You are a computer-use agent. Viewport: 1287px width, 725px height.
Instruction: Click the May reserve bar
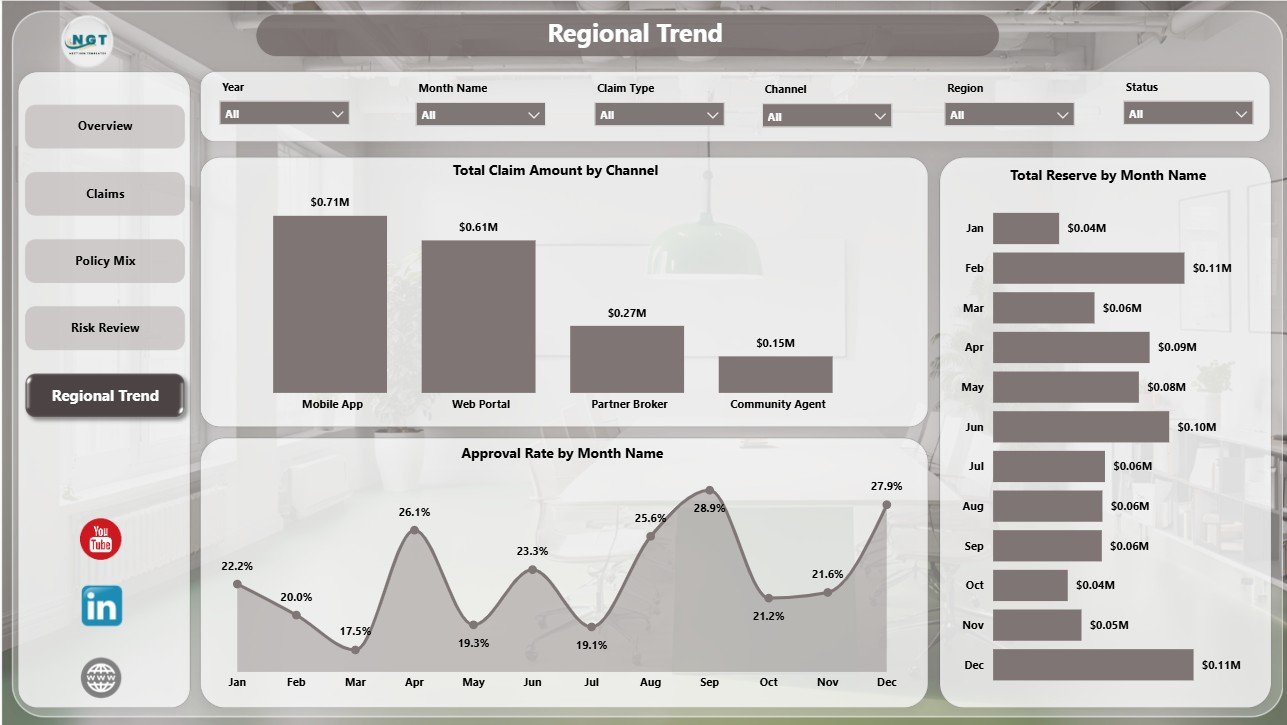coord(1066,387)
